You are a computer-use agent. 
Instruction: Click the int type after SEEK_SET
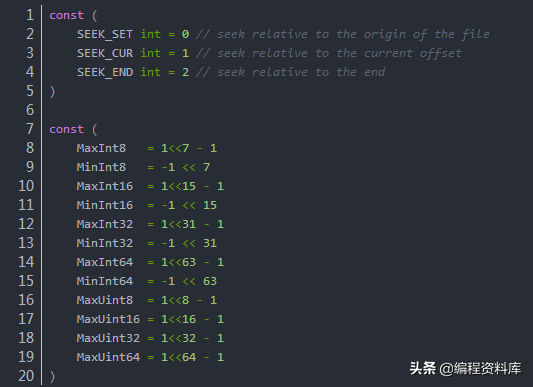pos(151,34)
